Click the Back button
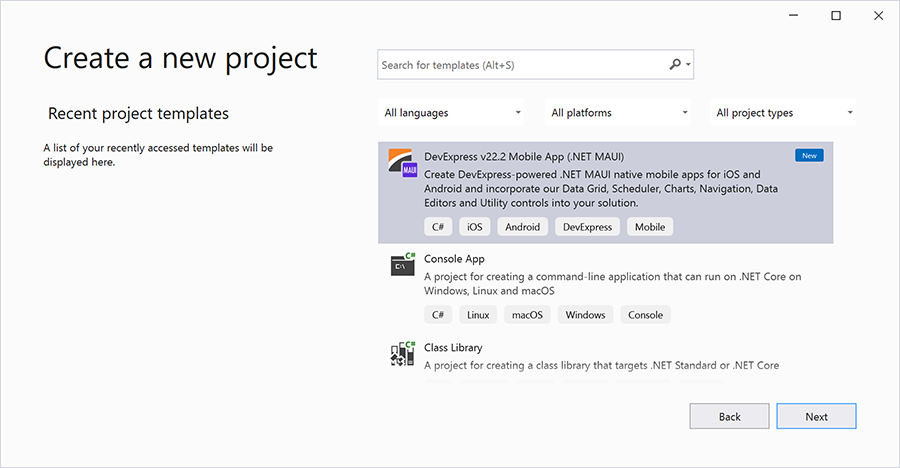This screenshot has width=900, height=468. point(730,416)
